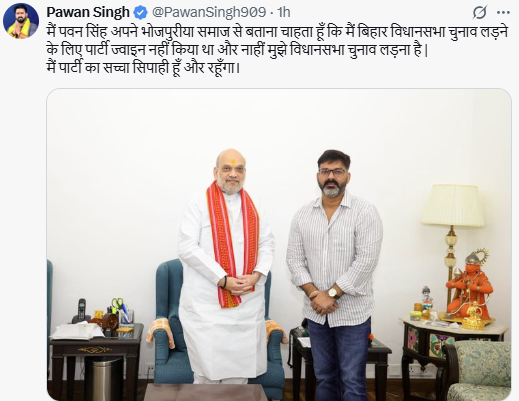This screenshot has width=519, height=401.
Task: Click the Grok explain-post icon
Action: click(479, 13)
